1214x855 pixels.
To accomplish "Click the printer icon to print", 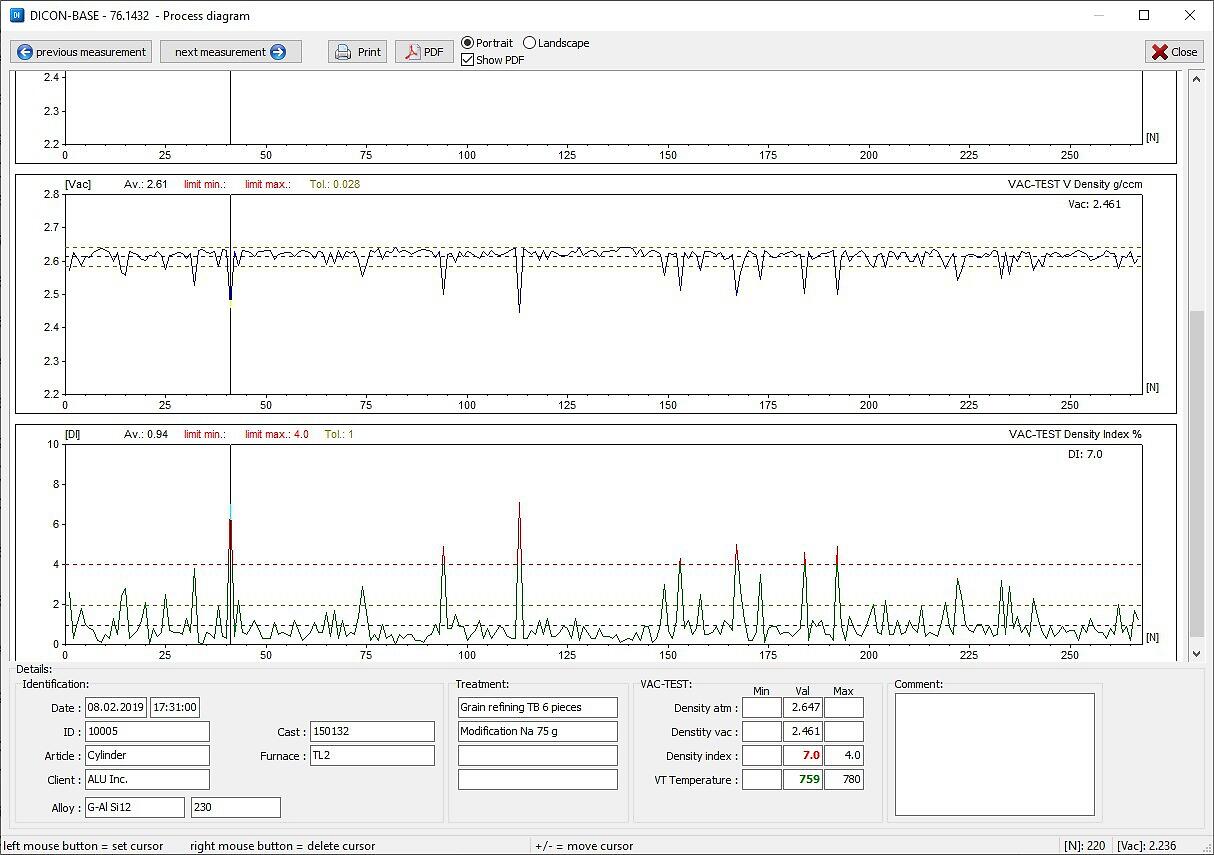I will 343,52.
